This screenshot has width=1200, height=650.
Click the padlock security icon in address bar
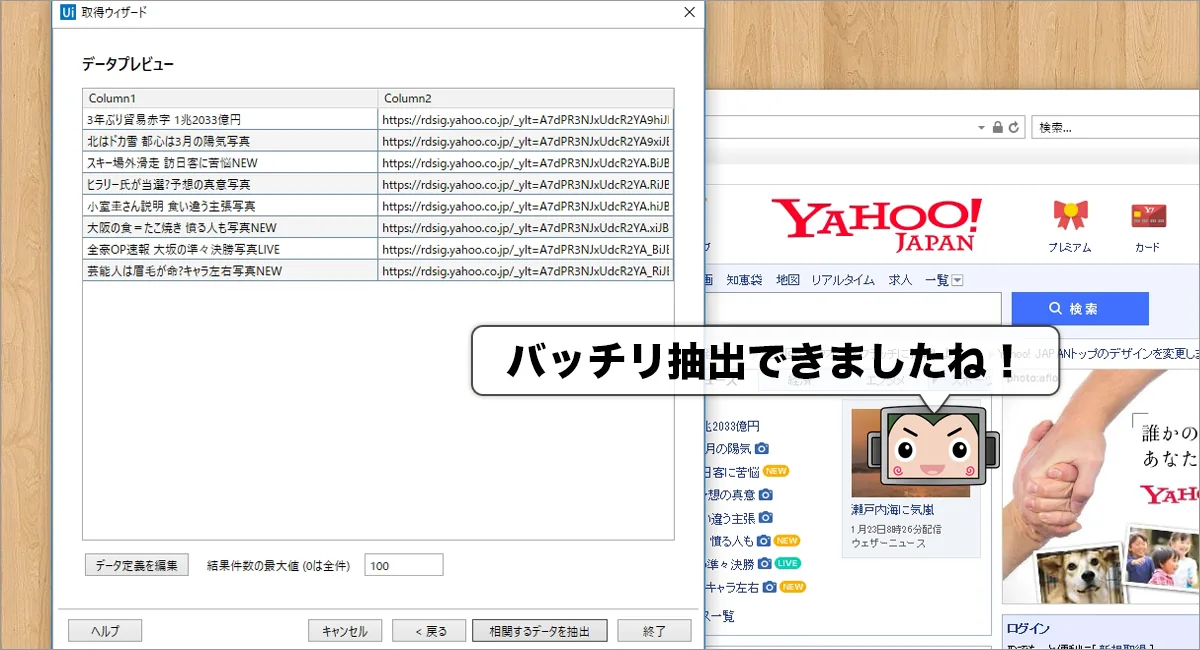997,128
